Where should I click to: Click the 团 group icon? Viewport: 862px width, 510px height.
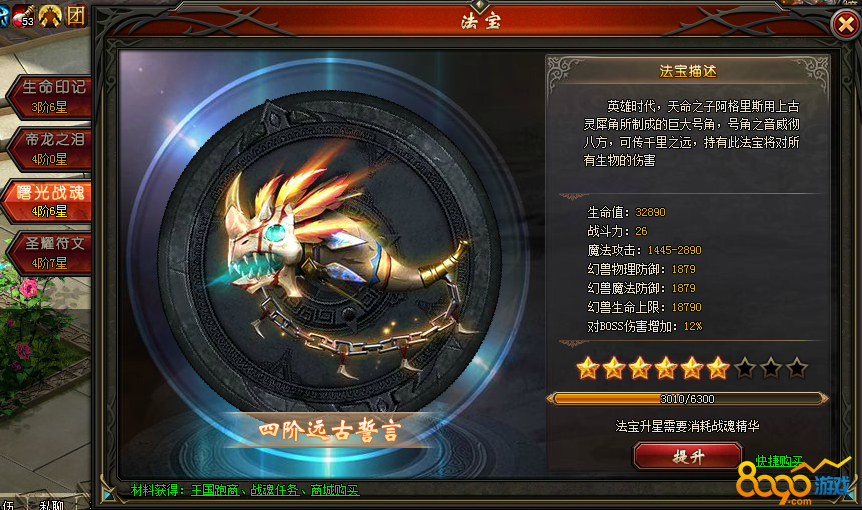point(76,15)
